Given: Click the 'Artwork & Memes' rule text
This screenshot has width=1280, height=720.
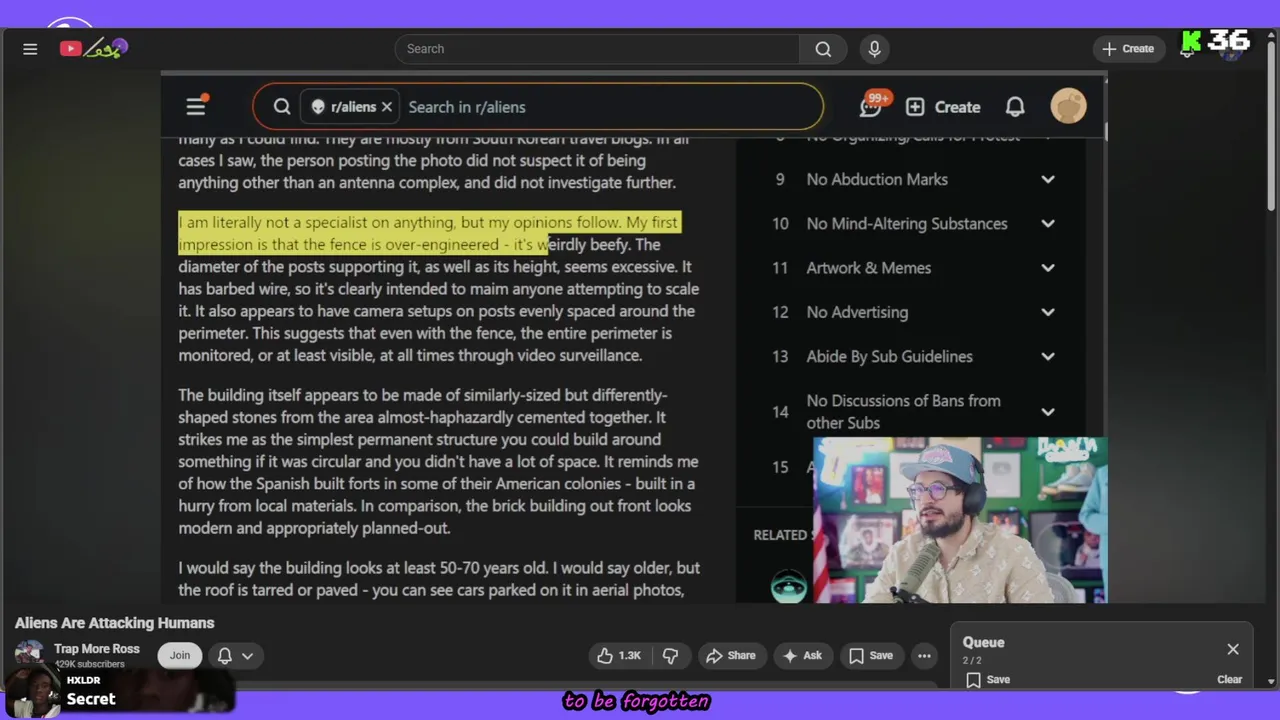Looking at the screenshot, I should tap(869, 268).
